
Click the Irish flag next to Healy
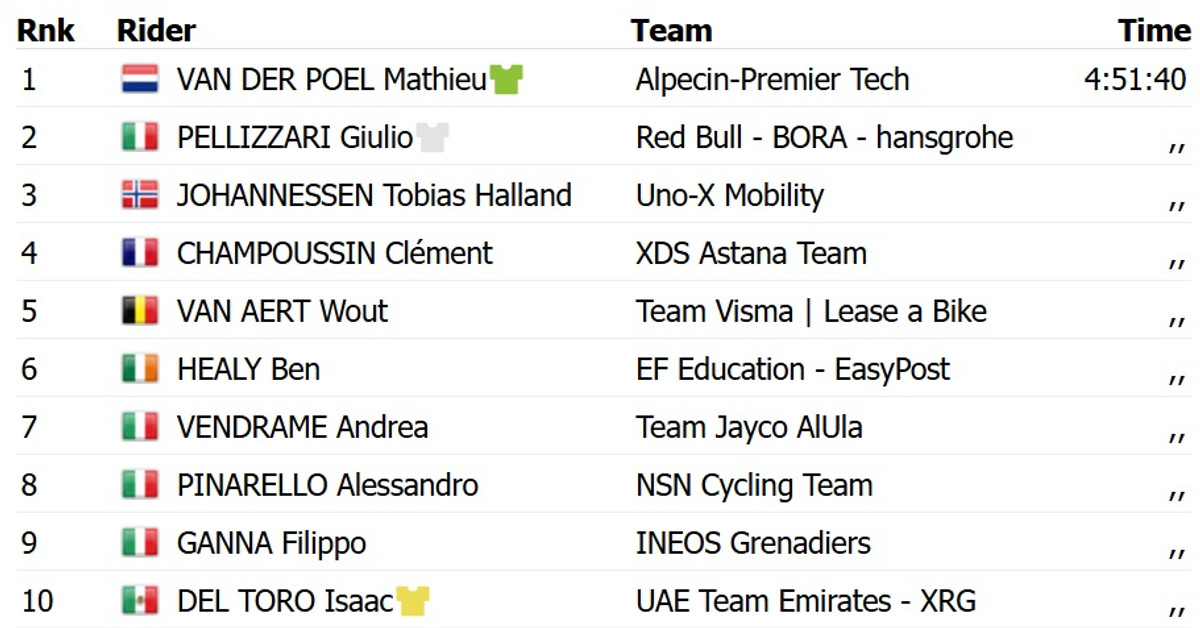[140, 369]
